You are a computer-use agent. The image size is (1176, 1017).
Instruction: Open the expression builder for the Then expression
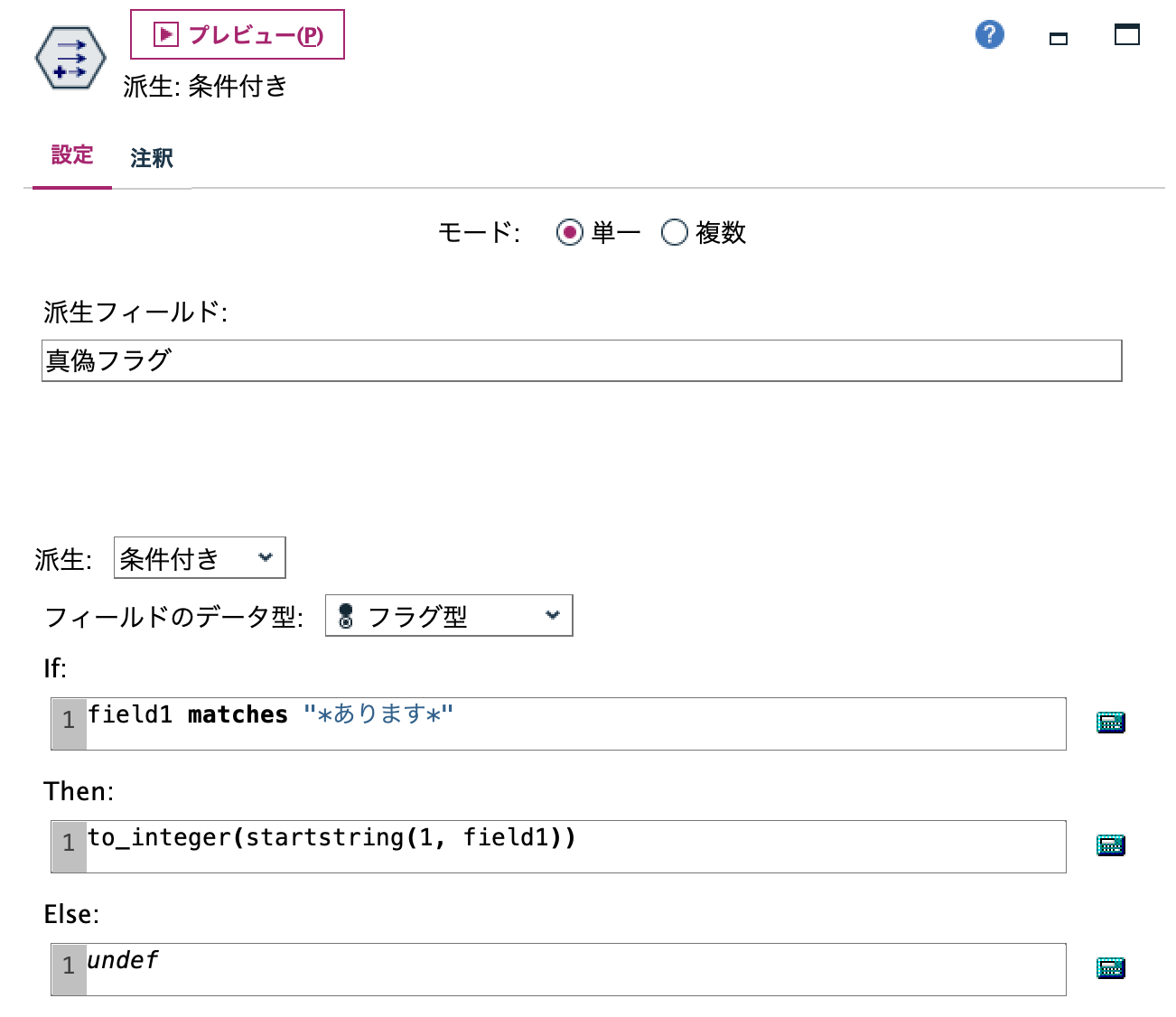coord(1110,844)
